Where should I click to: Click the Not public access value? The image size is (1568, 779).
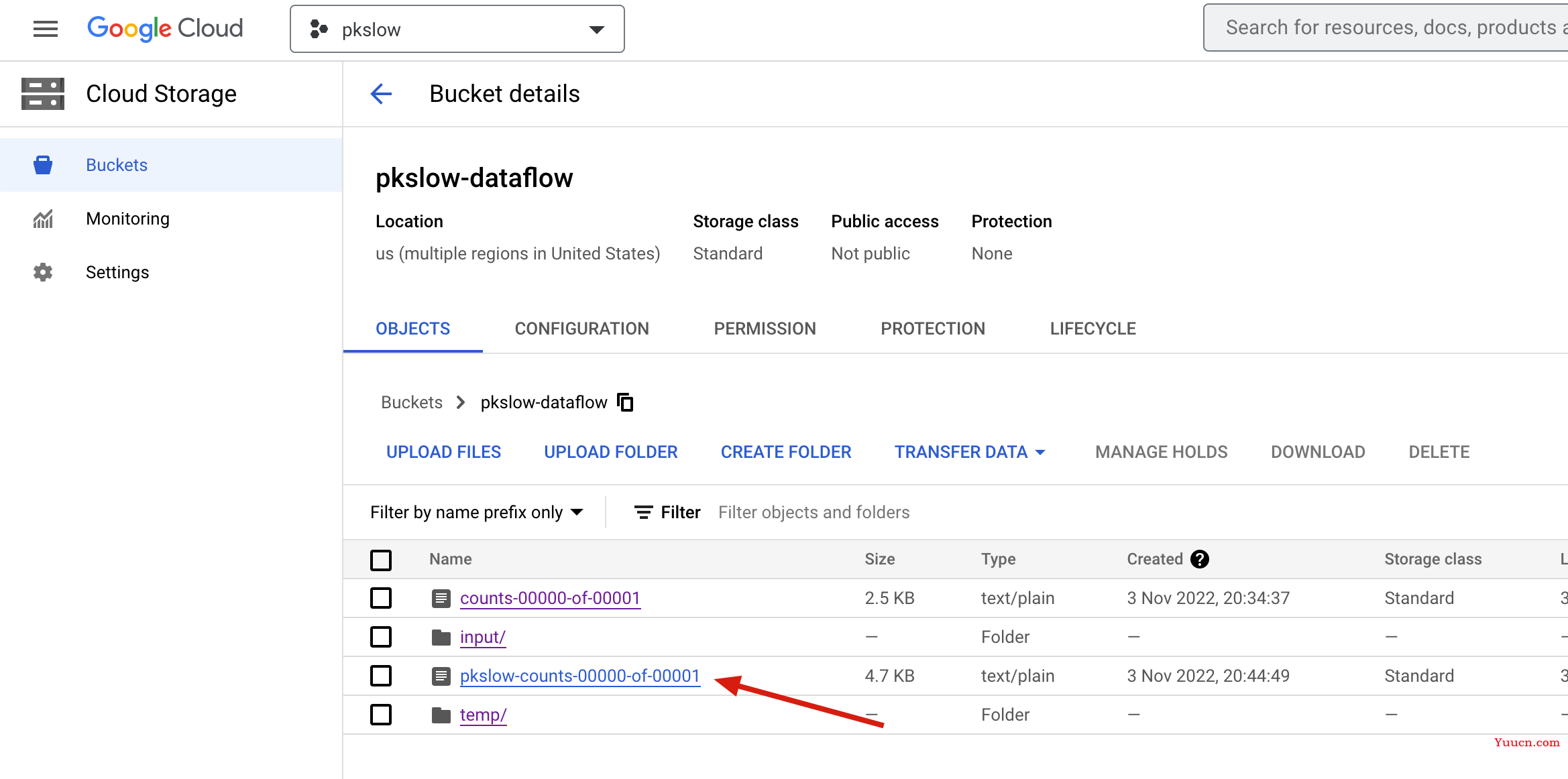(x=871, y=253)
